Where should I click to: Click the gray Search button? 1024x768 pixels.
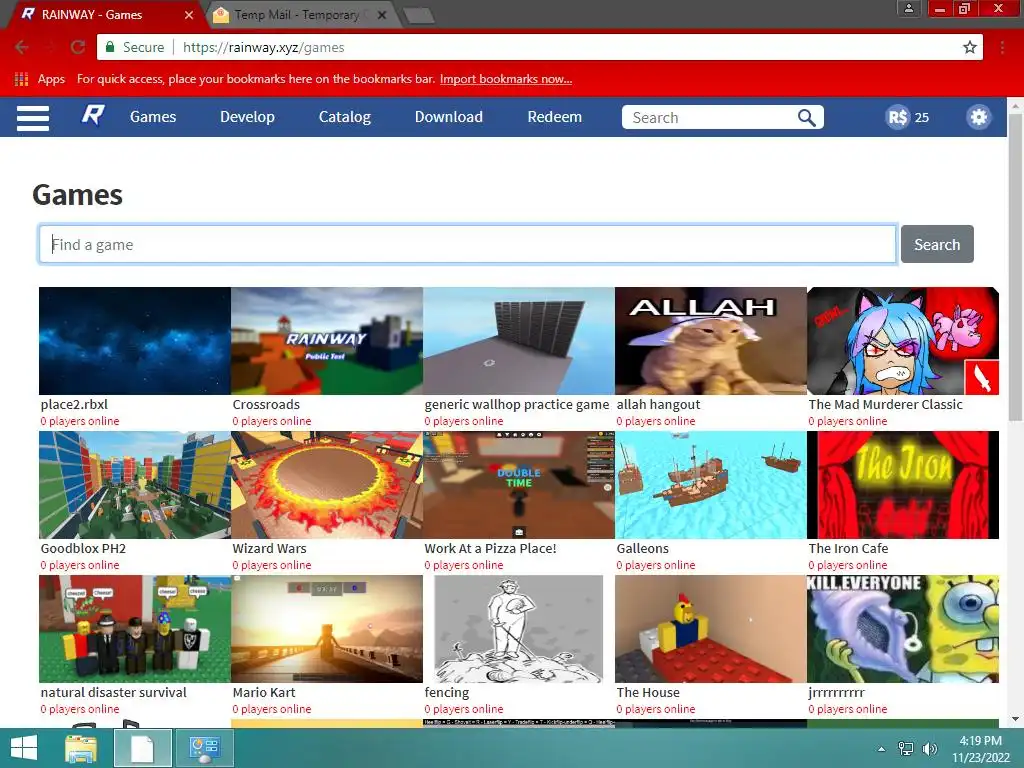click(x=937, y=244)
